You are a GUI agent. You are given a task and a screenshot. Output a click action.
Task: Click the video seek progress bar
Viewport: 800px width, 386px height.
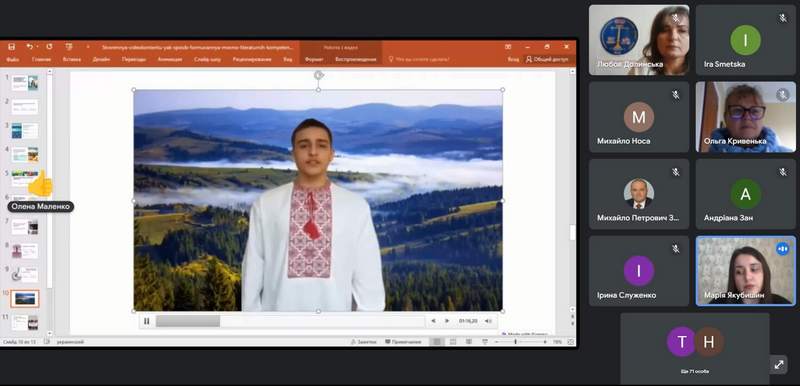click(x=290, y=321)
